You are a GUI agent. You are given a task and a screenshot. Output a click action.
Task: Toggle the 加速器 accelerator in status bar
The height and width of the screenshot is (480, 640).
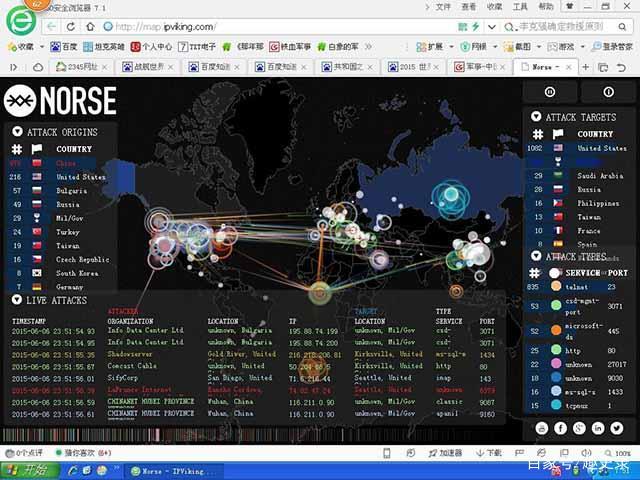click(x=445, y=453)
